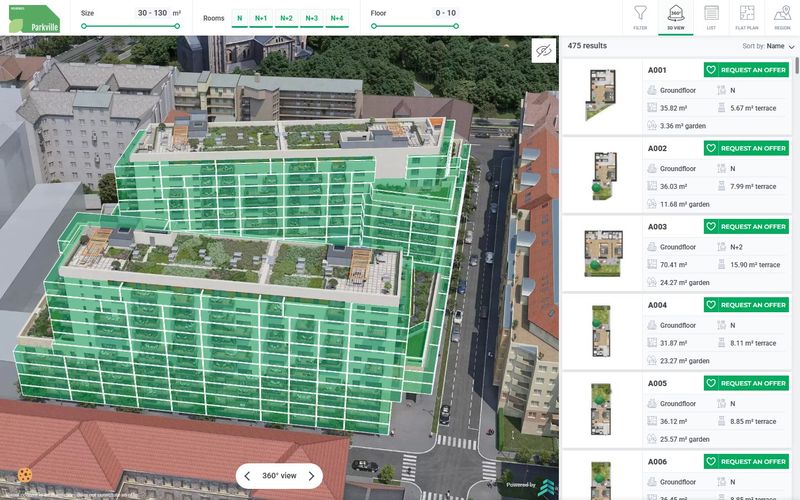Image resolution: width=800 pixels, height=500 pixels.
Task: Click the garden icon beside 24.27 m² garden
Action: [x=652, y=282]
